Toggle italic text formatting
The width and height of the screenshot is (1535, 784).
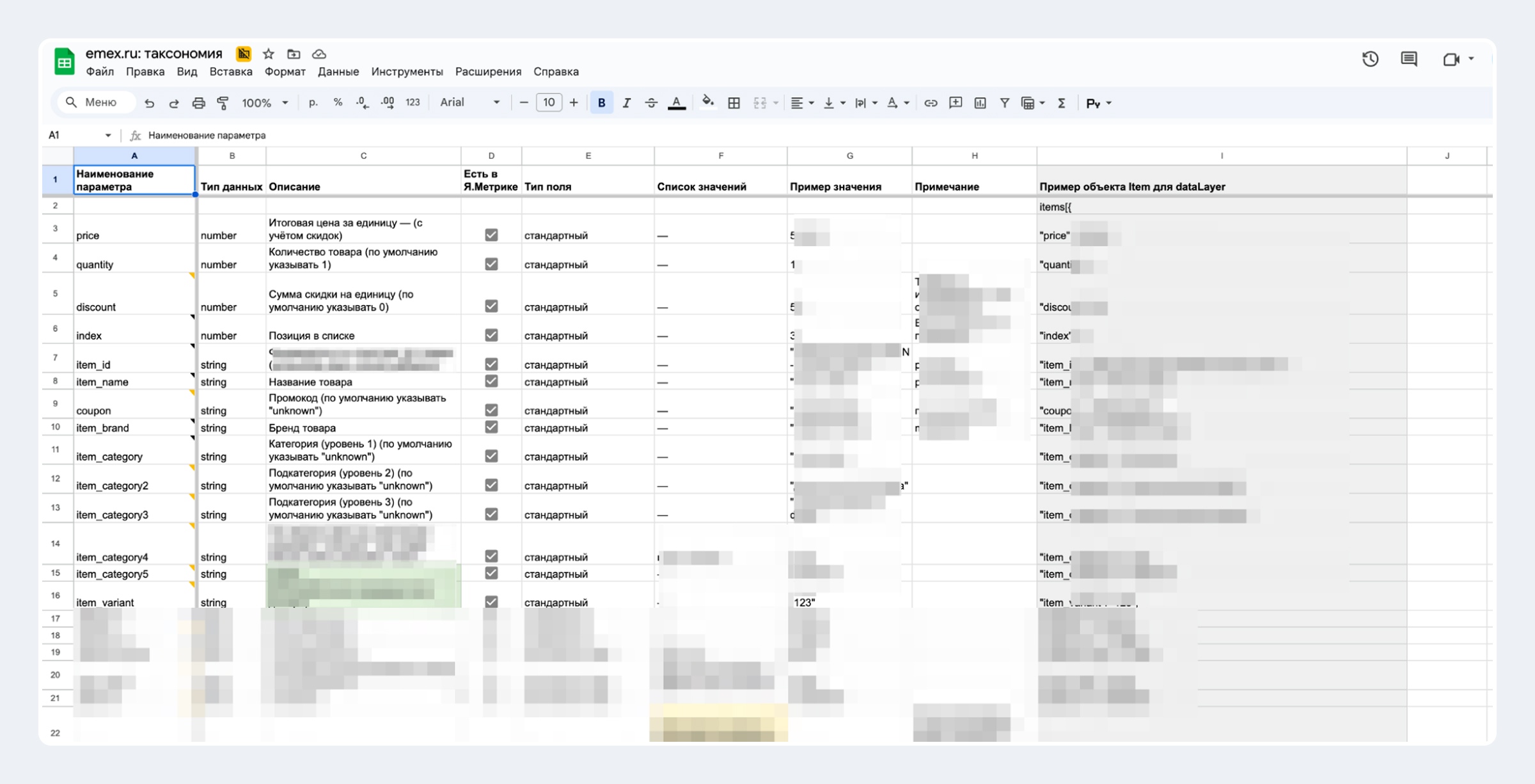coord(626,103)
